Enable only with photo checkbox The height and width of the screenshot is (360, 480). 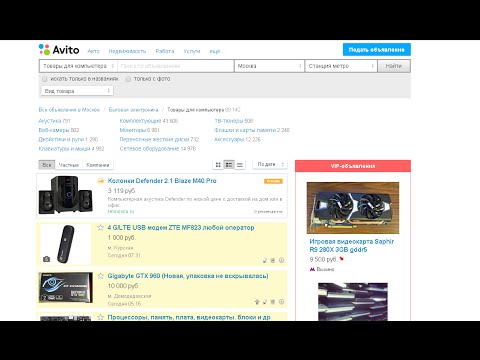(128, 79)
